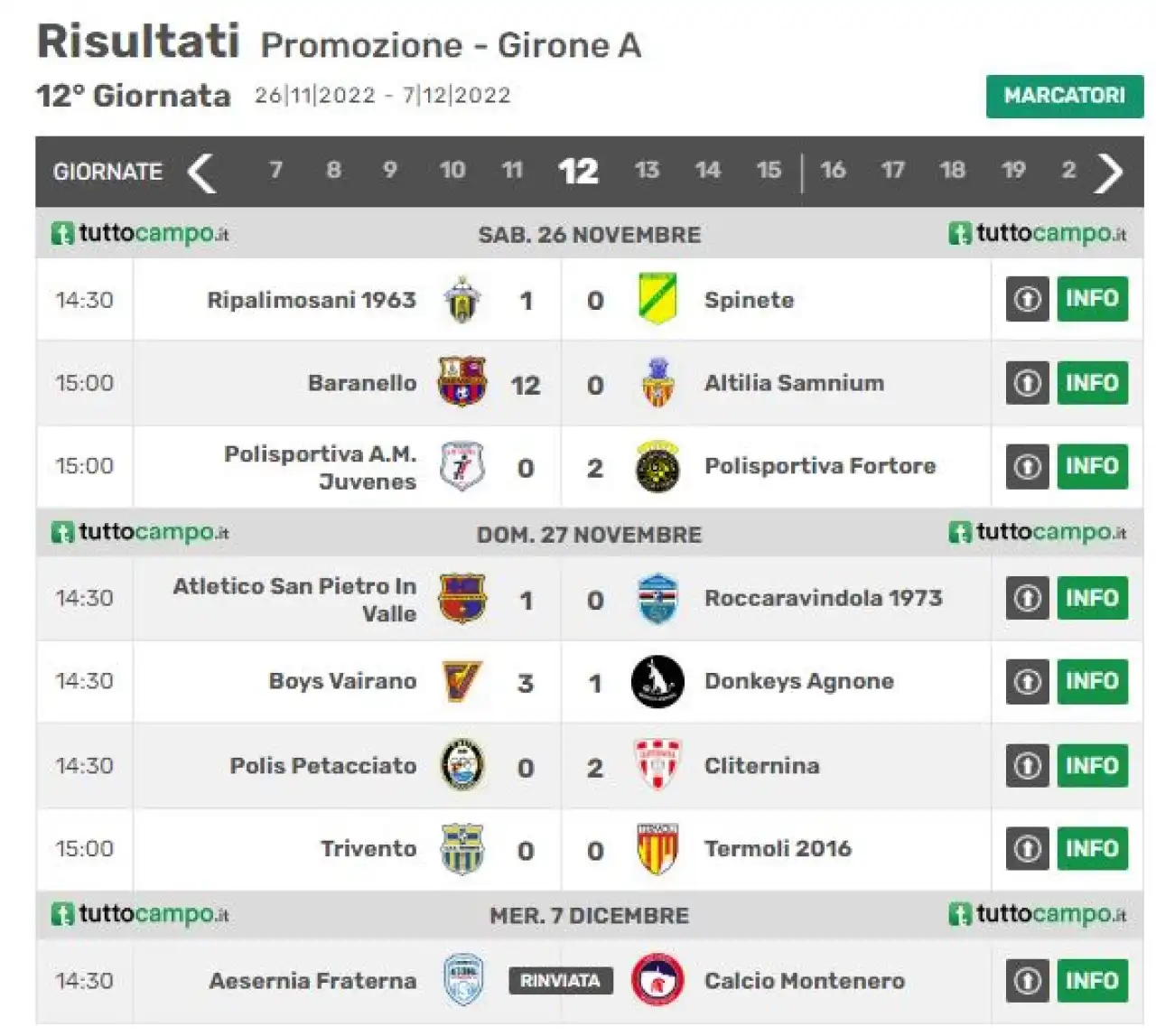Image resolution: width=1156 pixels, height=1036 pixels.
Task: Show previous giornate with left chevron
Action: point(201,173)
